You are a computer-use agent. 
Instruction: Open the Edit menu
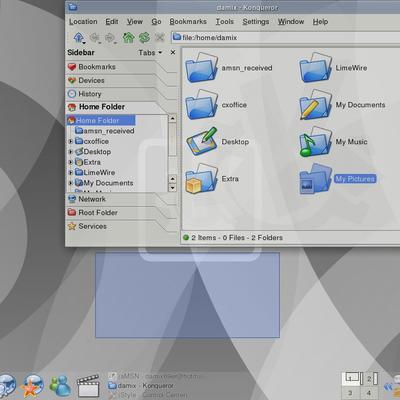pyautogui.click(x=112, y=22)
